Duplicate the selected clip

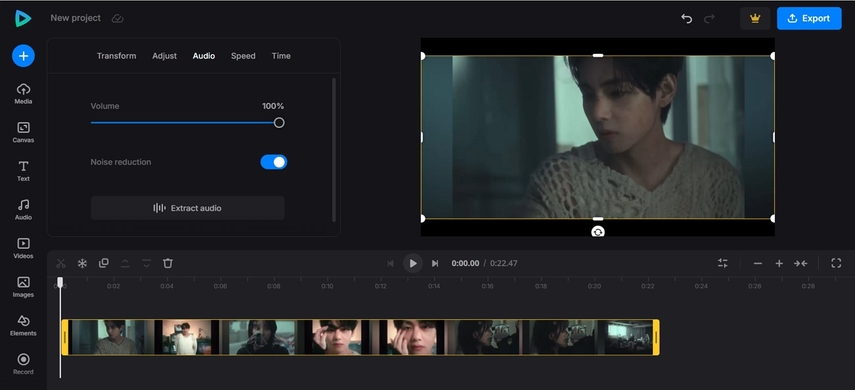[104, 263]
